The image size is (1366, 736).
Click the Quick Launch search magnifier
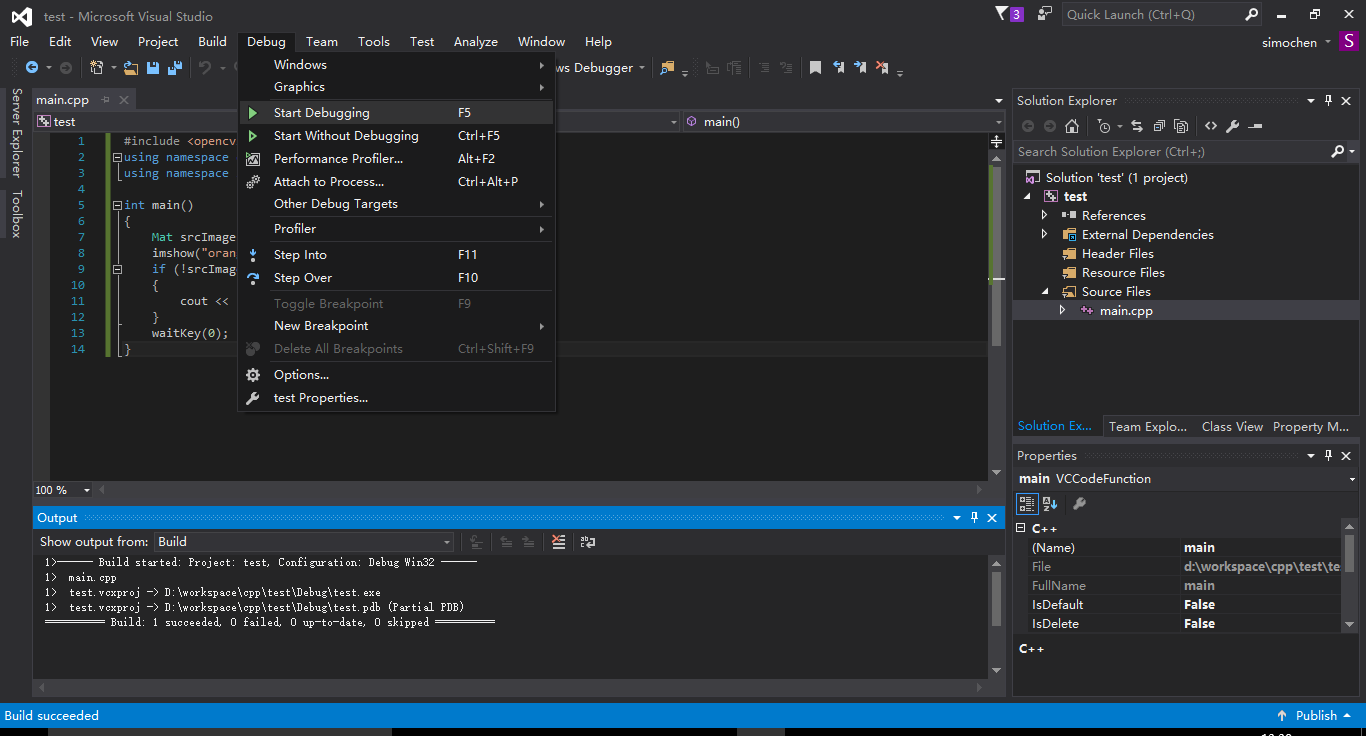1251,15
